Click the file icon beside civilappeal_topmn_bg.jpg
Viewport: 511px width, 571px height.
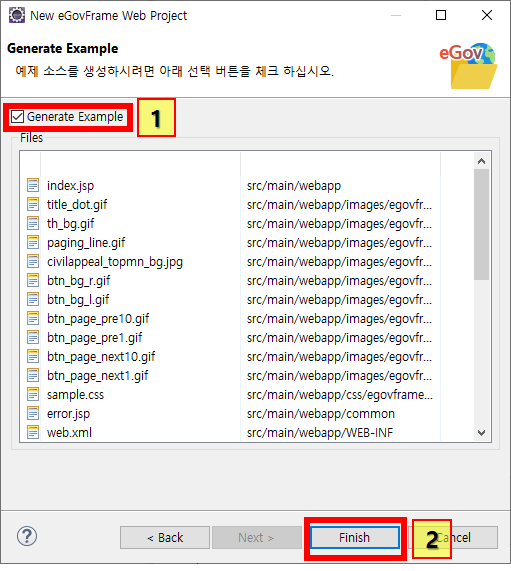coord(33,261)
